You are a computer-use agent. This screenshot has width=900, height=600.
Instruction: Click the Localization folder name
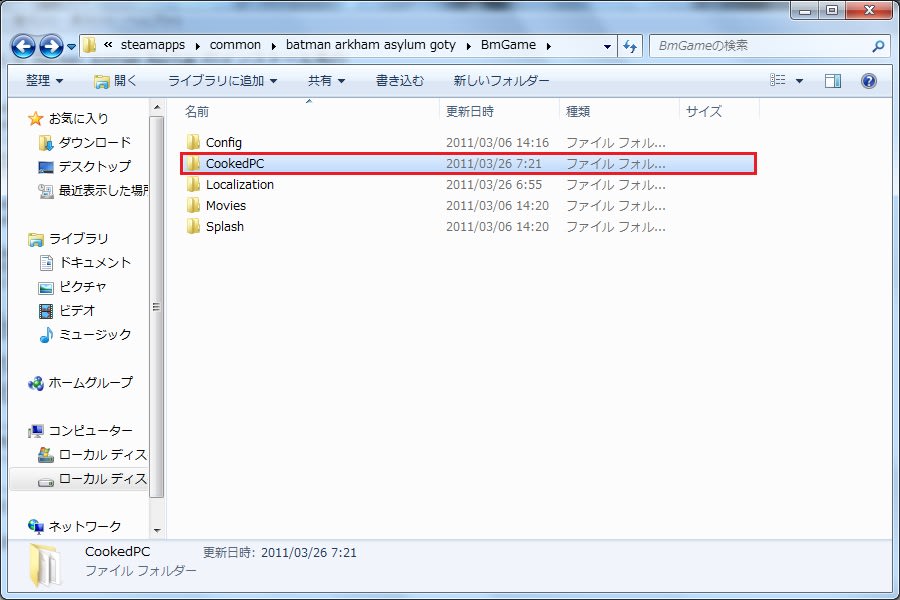tap(240, 184)
